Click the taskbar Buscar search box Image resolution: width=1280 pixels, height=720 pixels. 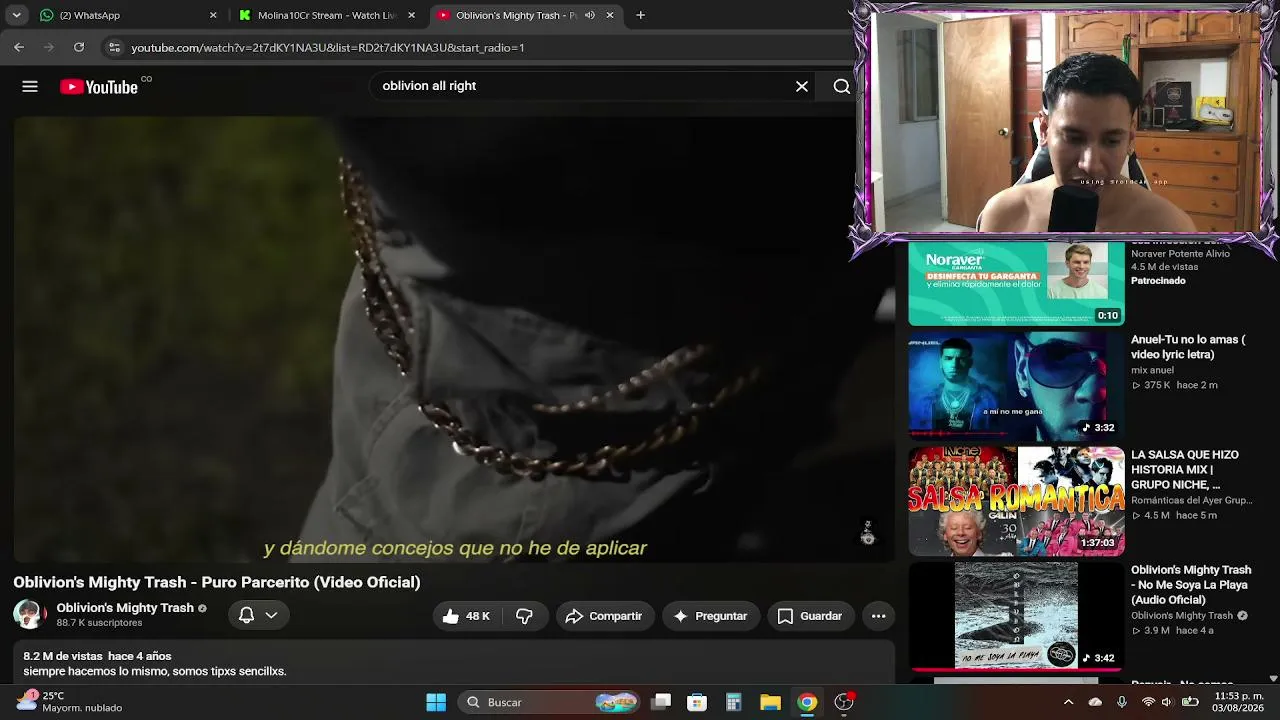[550, 702]
